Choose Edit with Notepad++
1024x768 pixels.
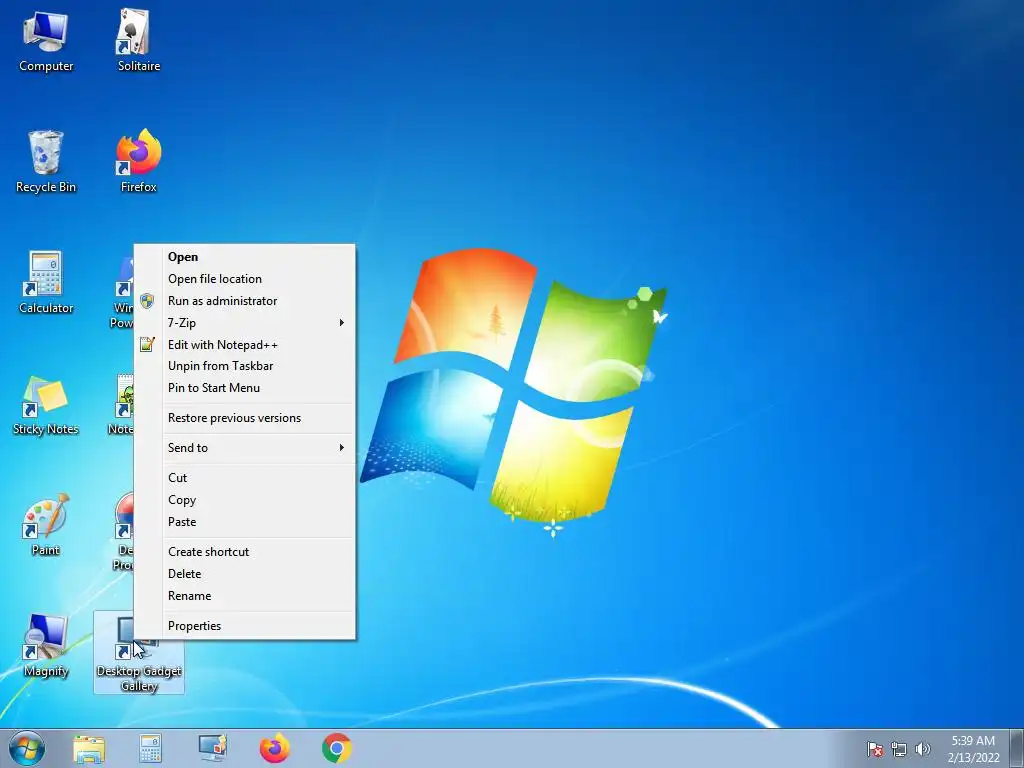(246, 344)
